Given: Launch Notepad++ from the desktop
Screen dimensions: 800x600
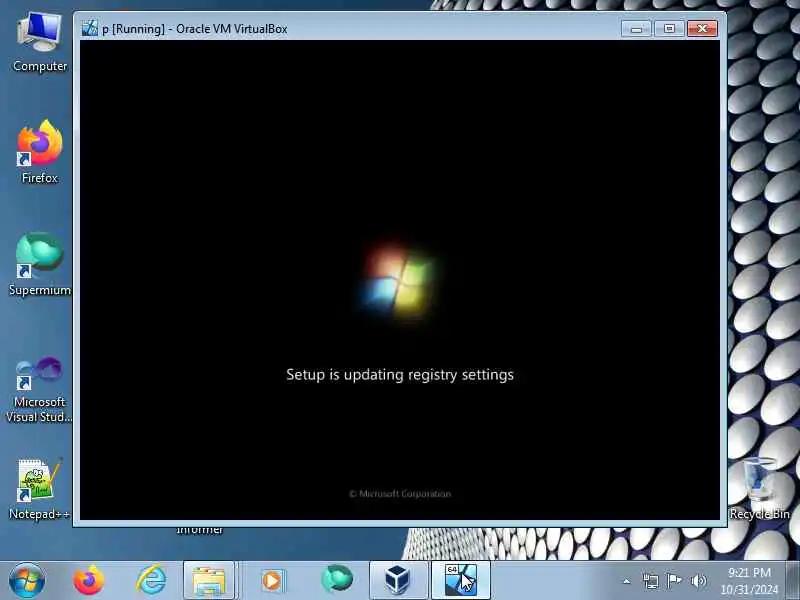Looking at the screenshot, I should click(x=39, y=488).
